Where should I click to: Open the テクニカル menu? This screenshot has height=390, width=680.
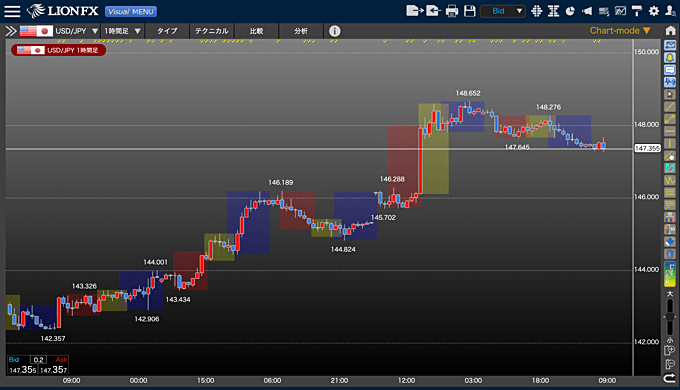tap(211, 31)
